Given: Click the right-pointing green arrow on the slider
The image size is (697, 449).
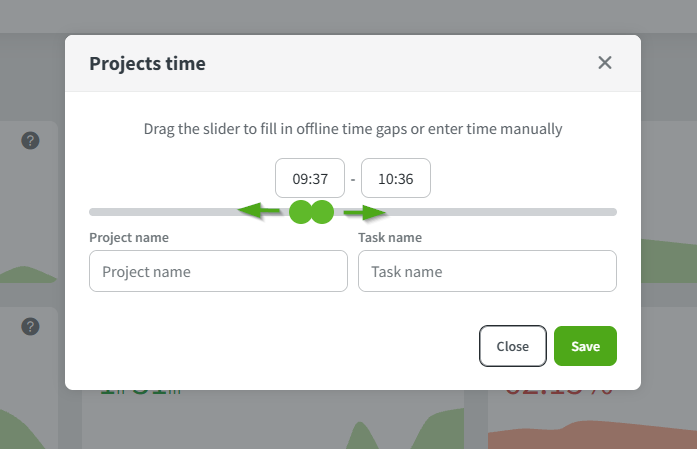Looking at the screenshot, I should pyautogui.click(x=364, y=212).
